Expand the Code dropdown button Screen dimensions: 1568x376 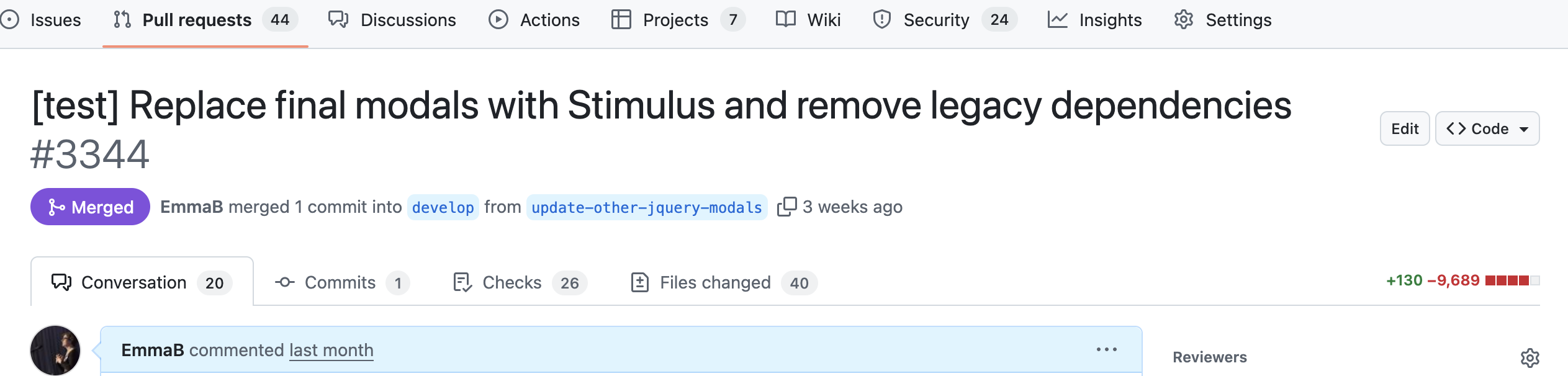click(1487, 128)
